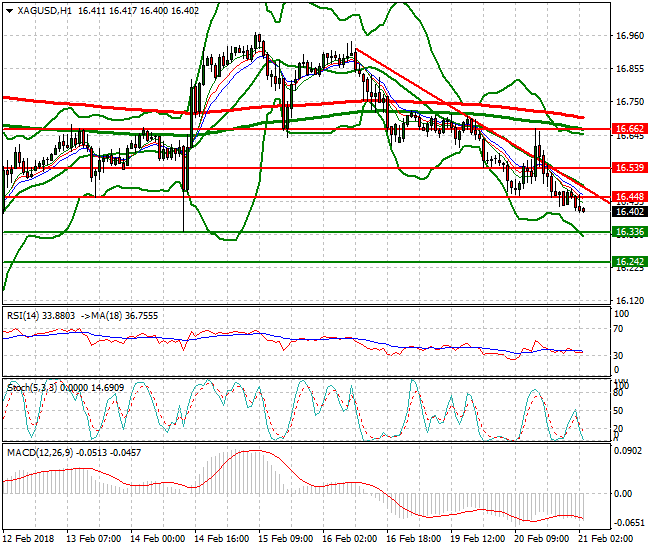Select the green 16.242 support level label
650x550 pixels.
click(630, 262)
